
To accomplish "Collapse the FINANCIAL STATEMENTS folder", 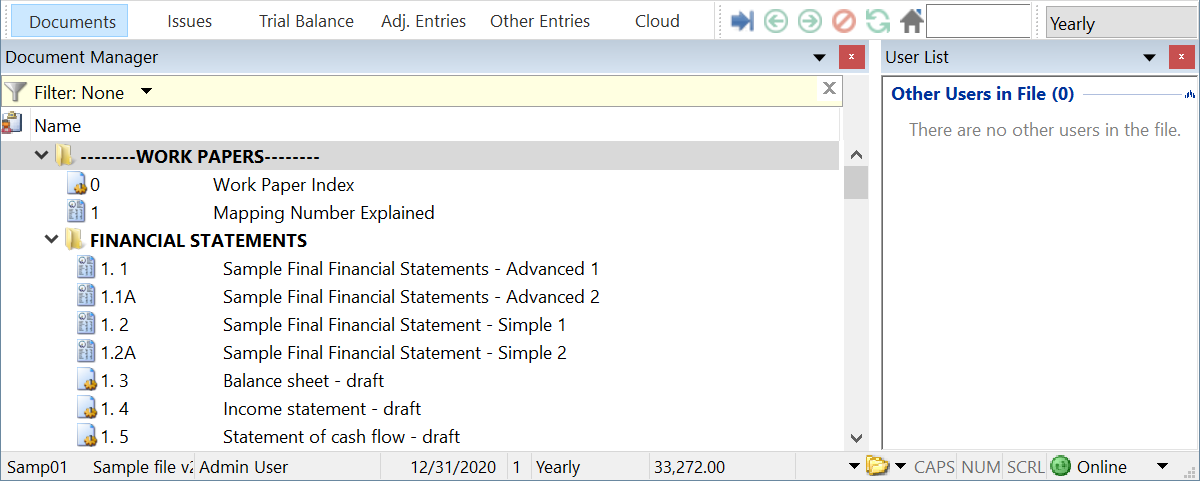I will 51,240.
